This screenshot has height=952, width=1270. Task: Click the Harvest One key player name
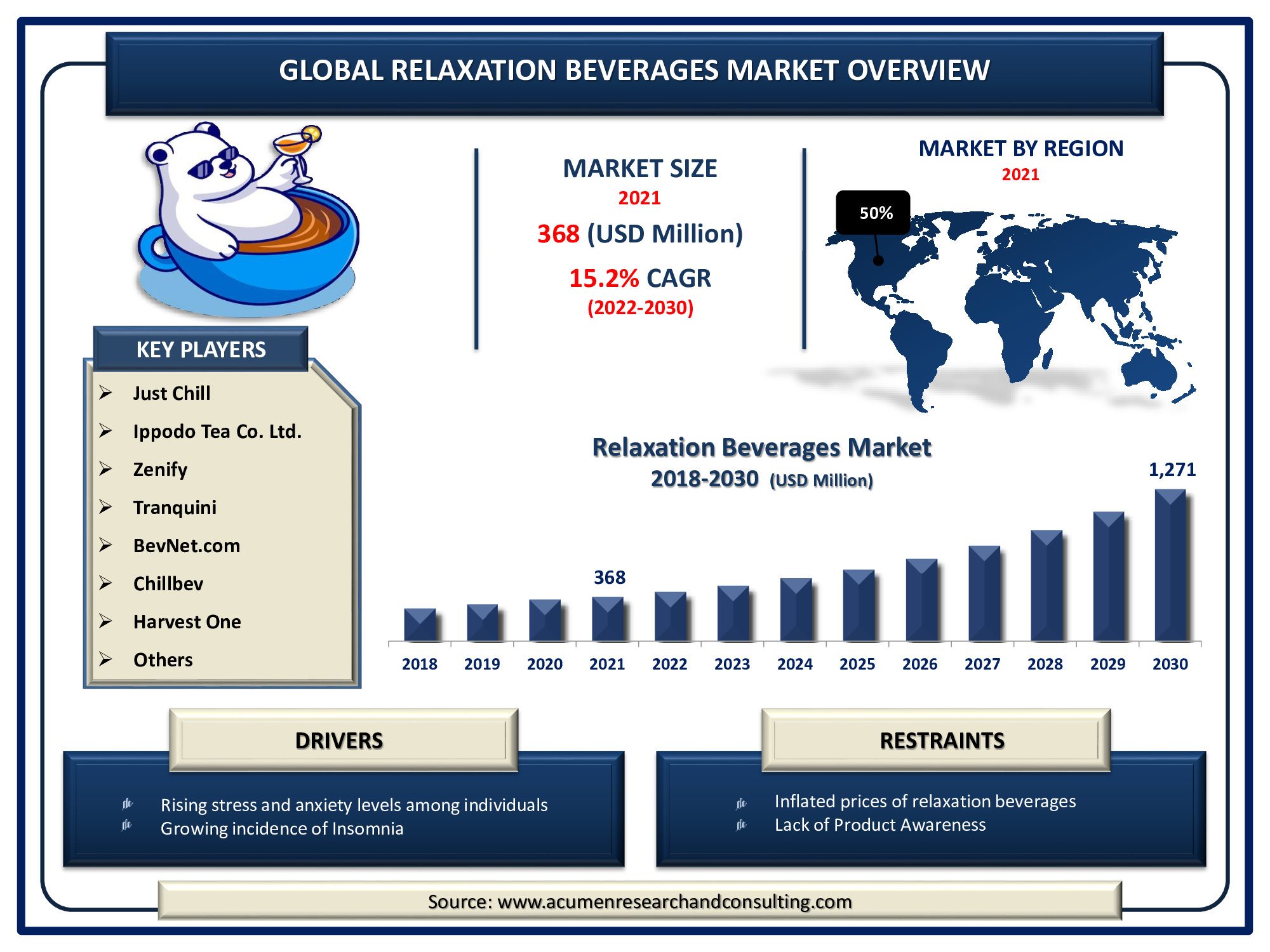(x=187, y=621)
